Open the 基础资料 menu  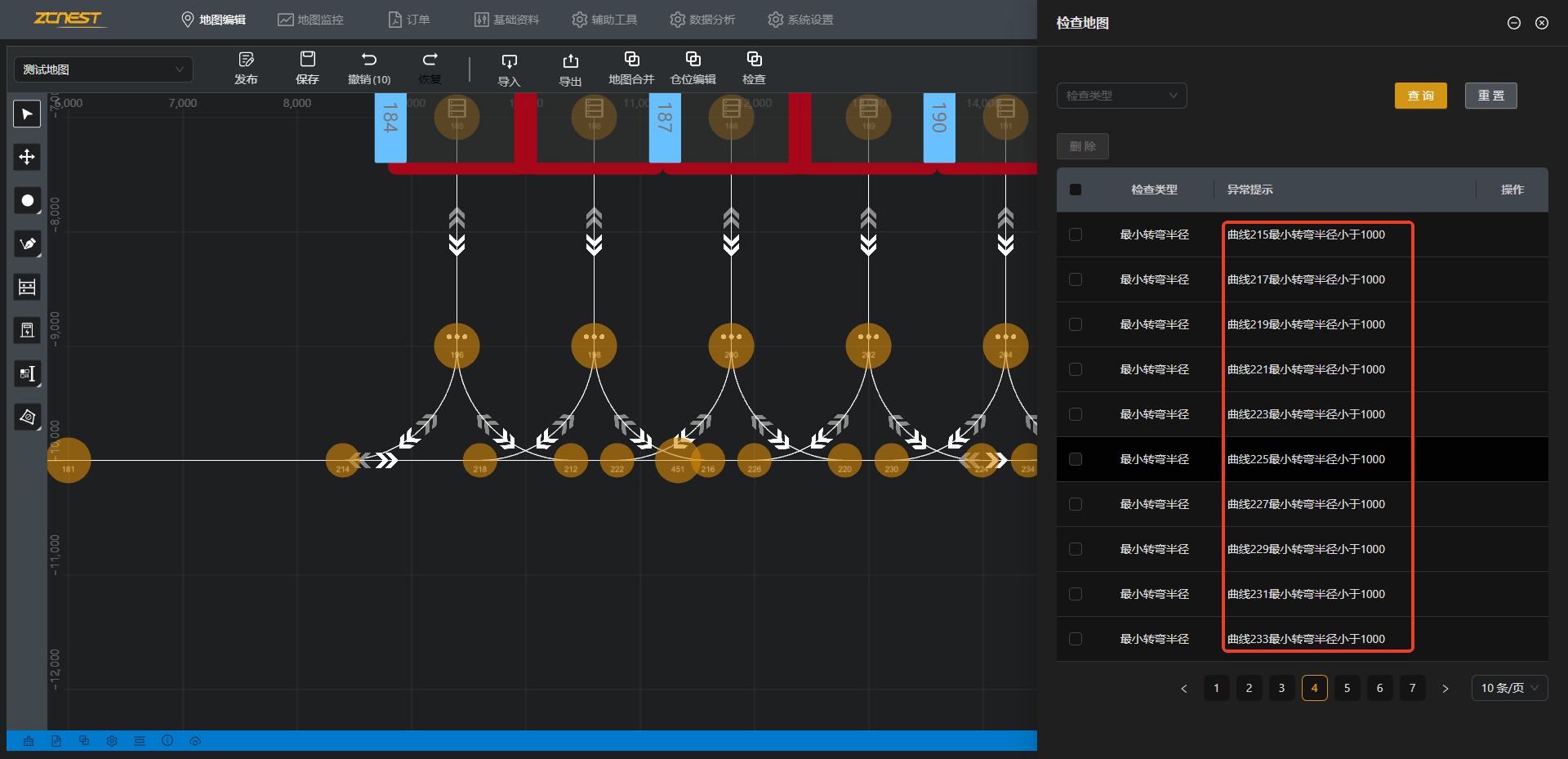coord(506,20)
